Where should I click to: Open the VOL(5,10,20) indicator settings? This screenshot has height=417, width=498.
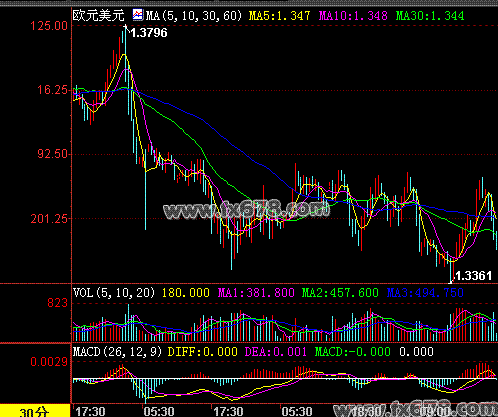(x=114, y=293)
